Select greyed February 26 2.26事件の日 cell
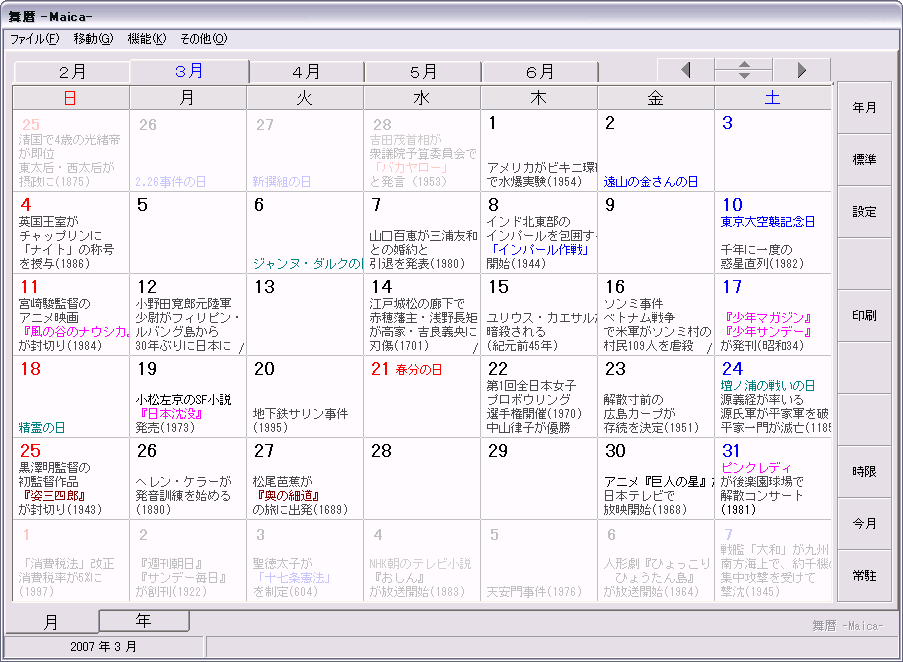Image resolution: width=903 pixels, height=662 pixels. tap(188, 151)
